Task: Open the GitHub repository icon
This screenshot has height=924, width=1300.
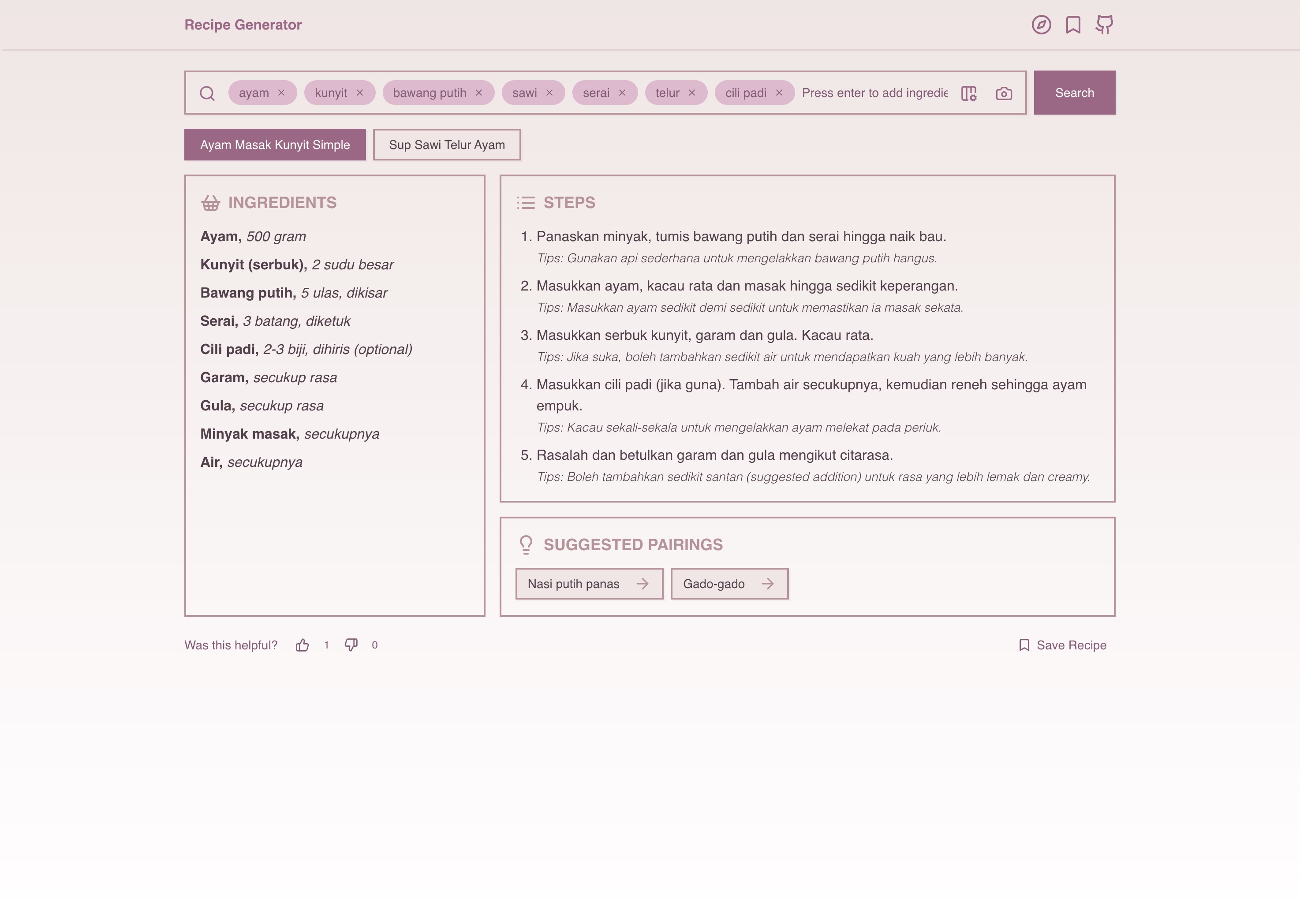Action: (x=1104, y=24)
